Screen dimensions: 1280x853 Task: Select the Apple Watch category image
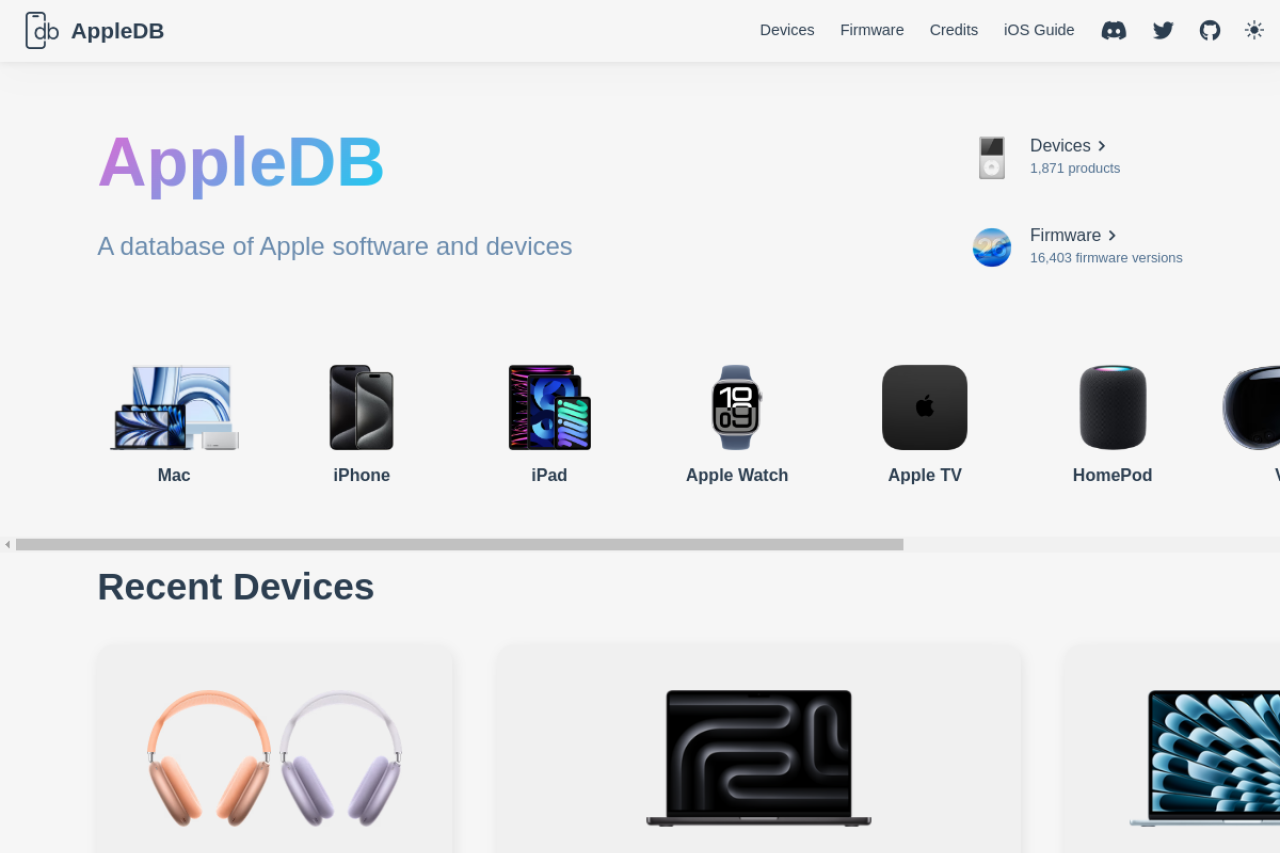pos(737,408)
